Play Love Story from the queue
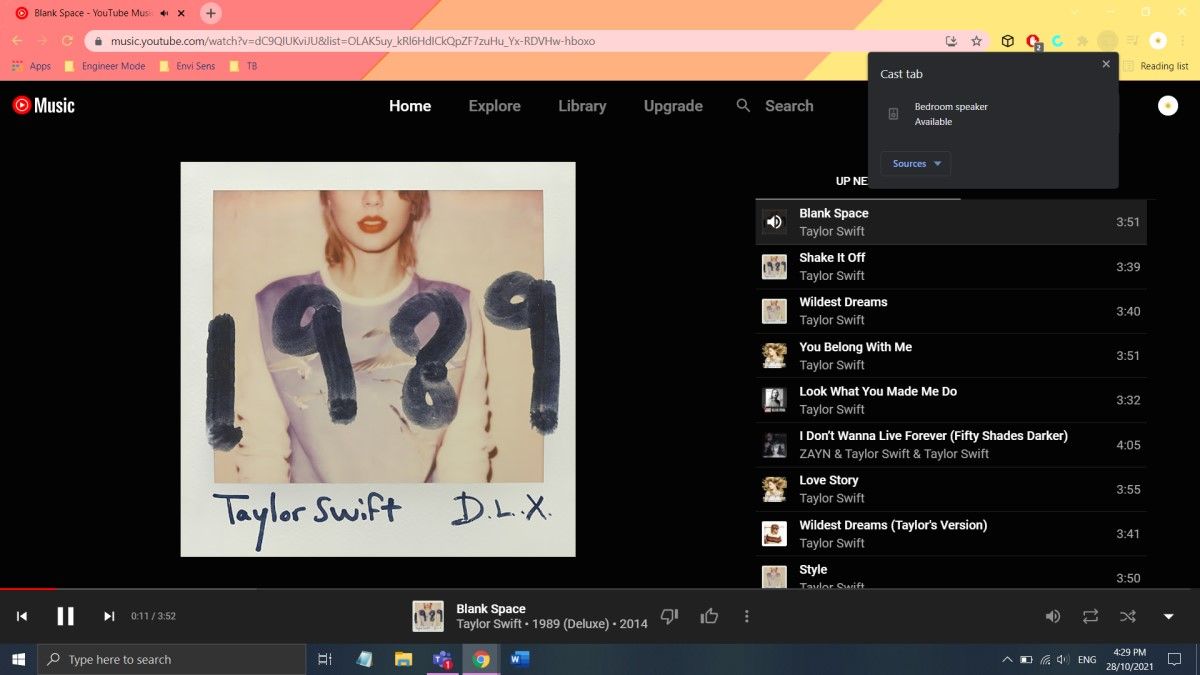The image size is (1200, 675). click(x=951, y=489)
